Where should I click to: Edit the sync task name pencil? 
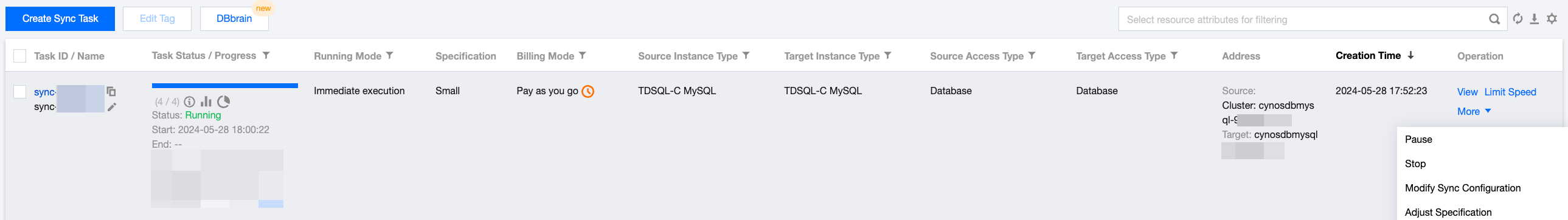coord(111,107)
